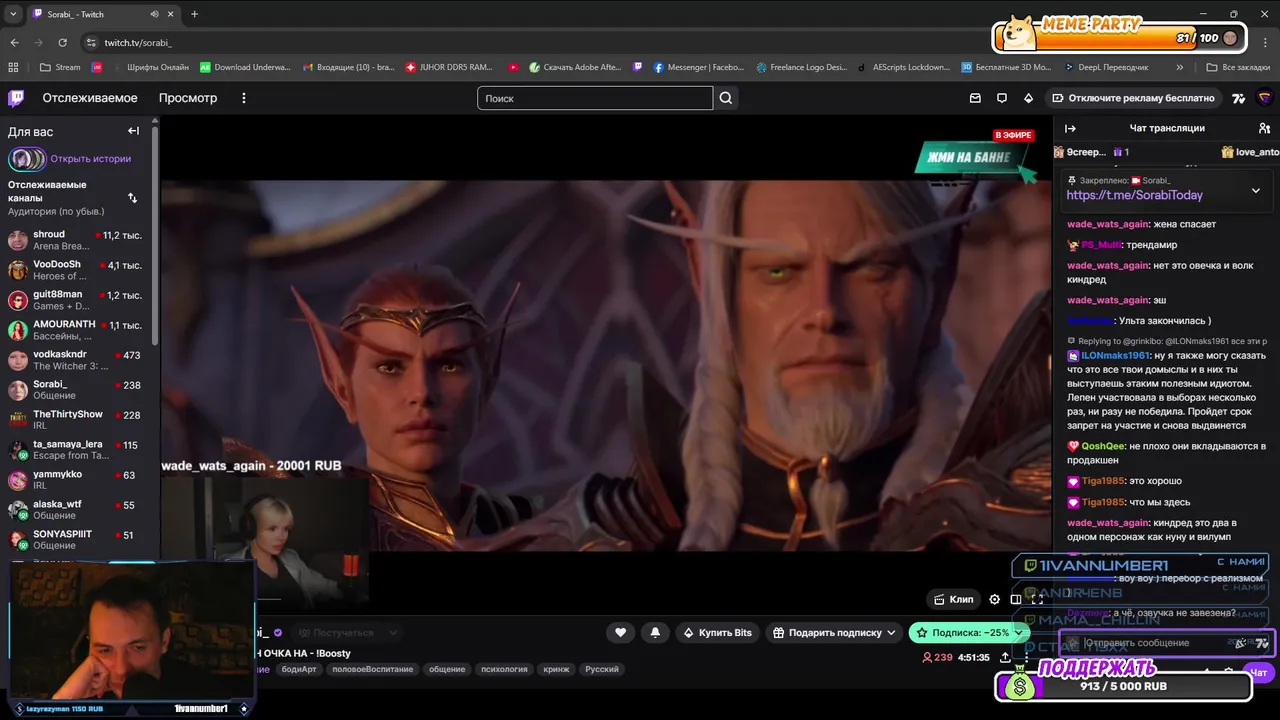Click the Get Bits crown icon
The image size is (1280, 720).
tap(1028, 98)
